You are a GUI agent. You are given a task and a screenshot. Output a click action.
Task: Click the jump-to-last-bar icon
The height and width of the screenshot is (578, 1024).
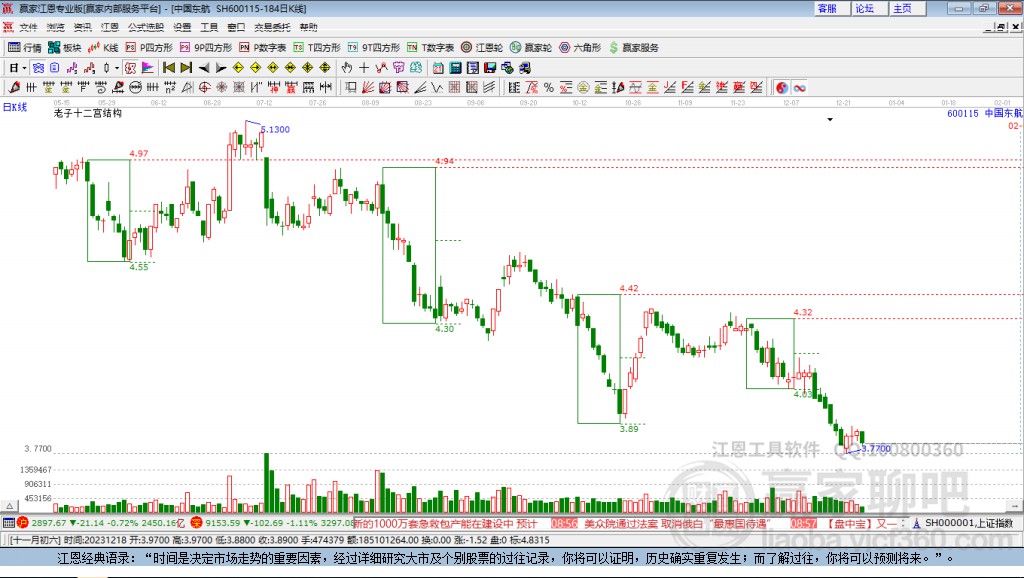pyautogui.click(x=186, y=68)
